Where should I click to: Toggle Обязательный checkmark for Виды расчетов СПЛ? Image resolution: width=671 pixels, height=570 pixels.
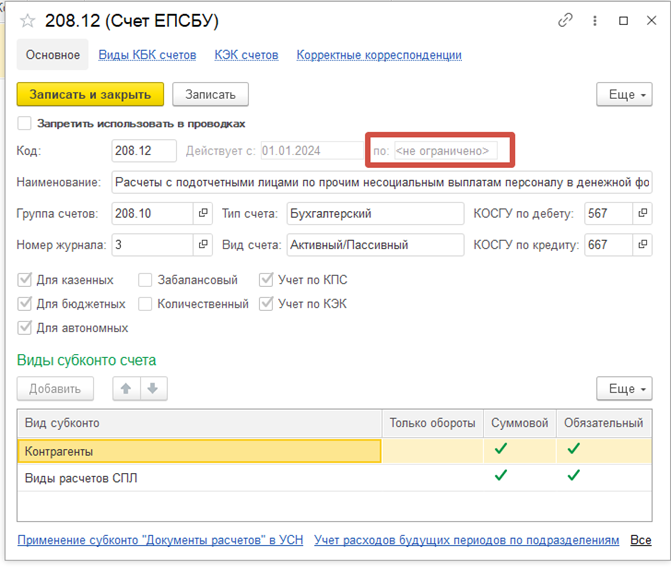pyautogui.click(x=573, y=475)
